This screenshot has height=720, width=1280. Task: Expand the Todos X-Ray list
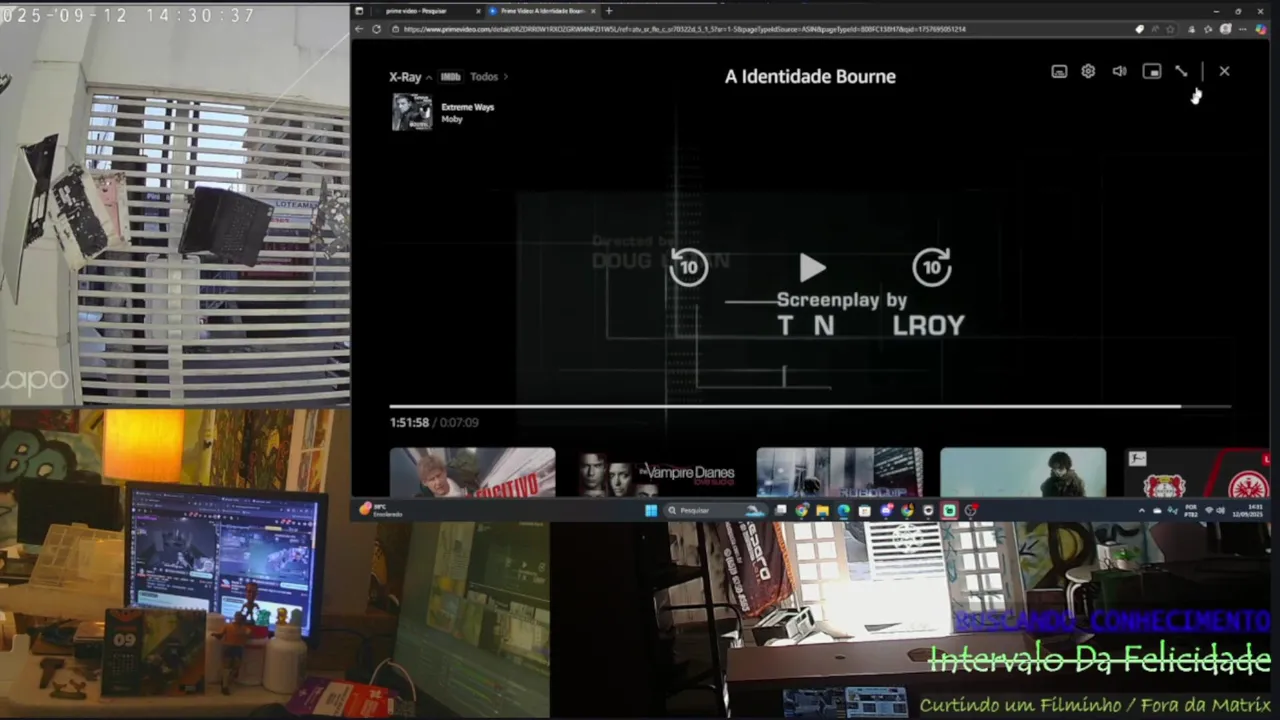(x=489, y=77)
